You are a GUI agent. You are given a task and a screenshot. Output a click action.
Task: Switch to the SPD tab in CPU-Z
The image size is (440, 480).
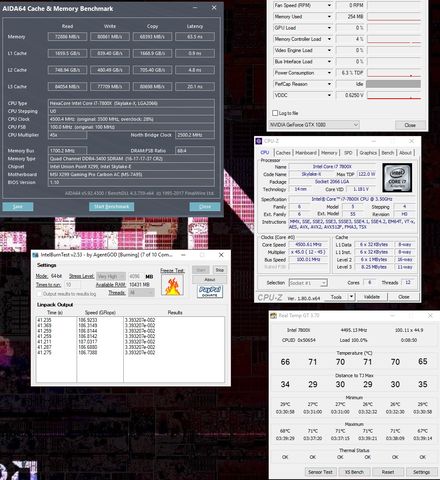pos(348,153)
